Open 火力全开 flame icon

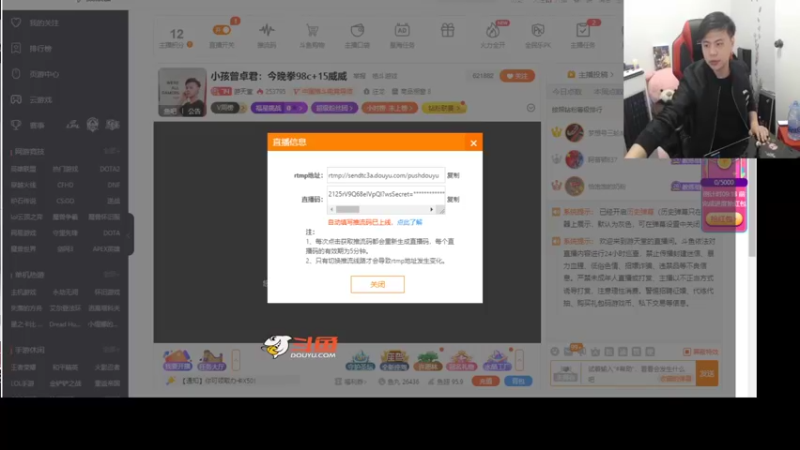[492, 30]
